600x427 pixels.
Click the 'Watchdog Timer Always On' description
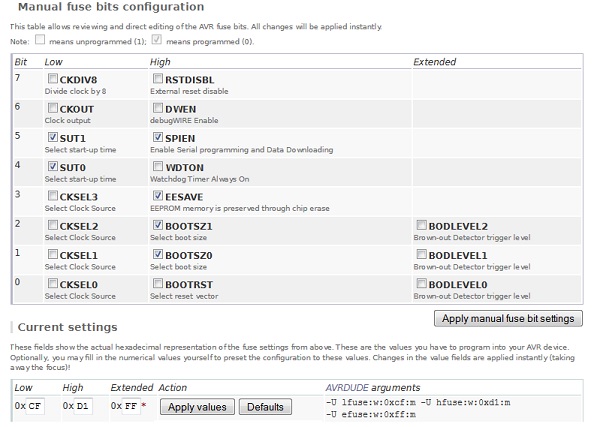coord(199,179)
